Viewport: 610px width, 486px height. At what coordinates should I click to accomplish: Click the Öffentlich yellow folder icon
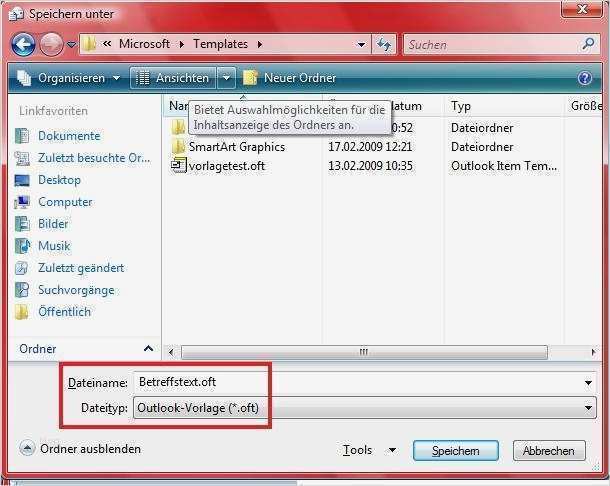tap(22, 312)
